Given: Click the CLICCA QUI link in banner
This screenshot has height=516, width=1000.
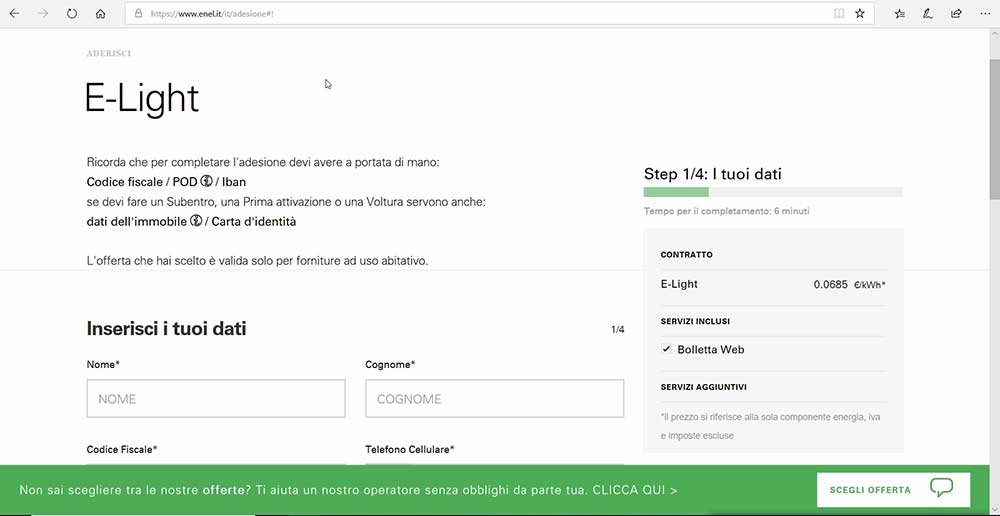Looking at the screenshot, I should (635, 490).
